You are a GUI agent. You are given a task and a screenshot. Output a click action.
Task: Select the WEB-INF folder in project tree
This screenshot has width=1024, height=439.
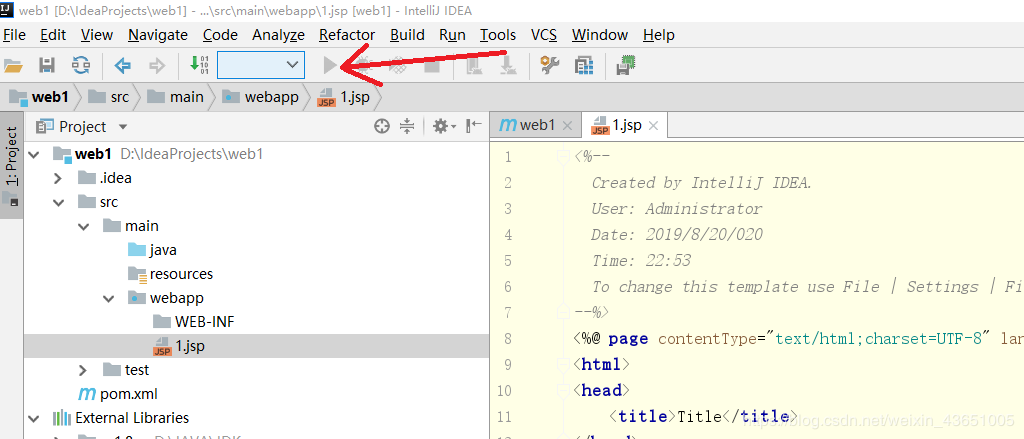click(x=193, y=321)
